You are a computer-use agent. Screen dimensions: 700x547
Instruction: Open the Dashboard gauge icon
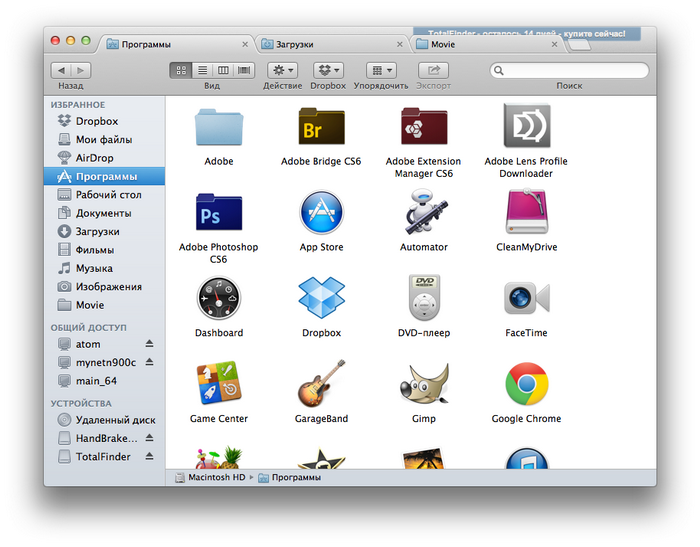coord(219,298)
